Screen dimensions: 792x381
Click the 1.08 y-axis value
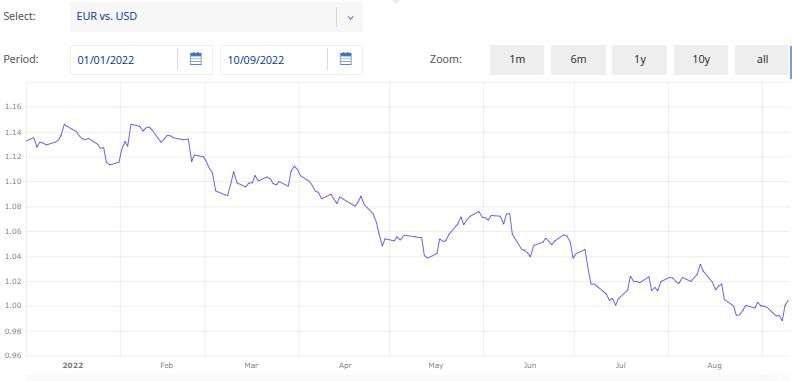pyautogui.click(x=13, y=207)
